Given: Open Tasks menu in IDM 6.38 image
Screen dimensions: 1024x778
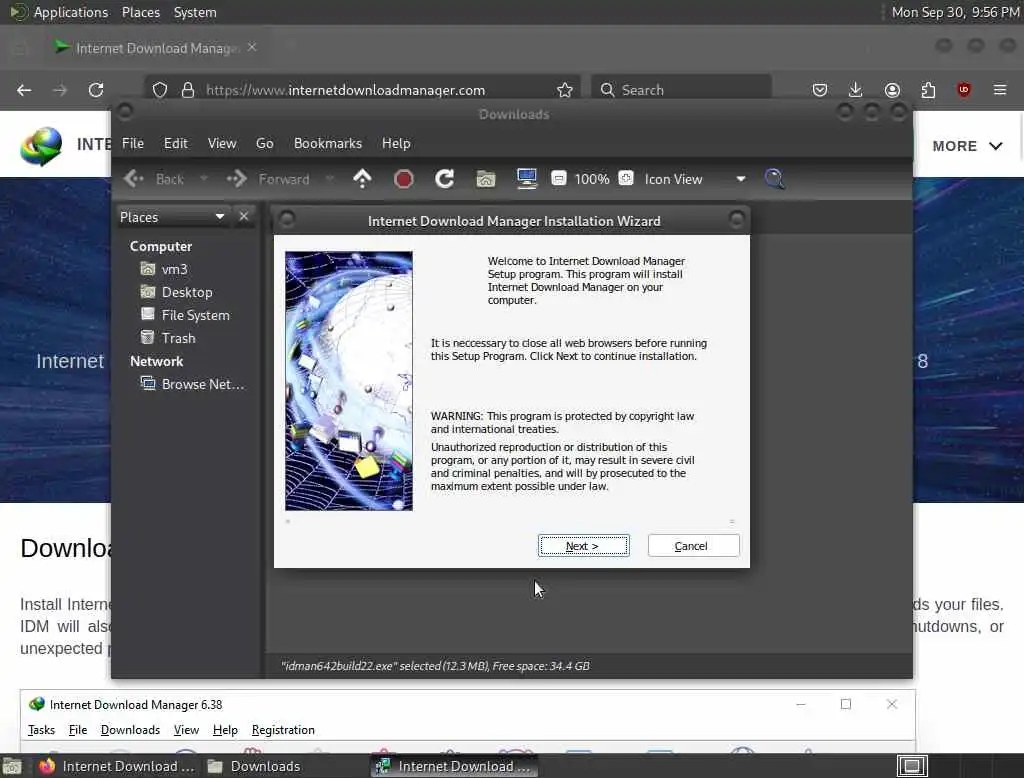Looking at the screenshot, I should click(41, 730).
